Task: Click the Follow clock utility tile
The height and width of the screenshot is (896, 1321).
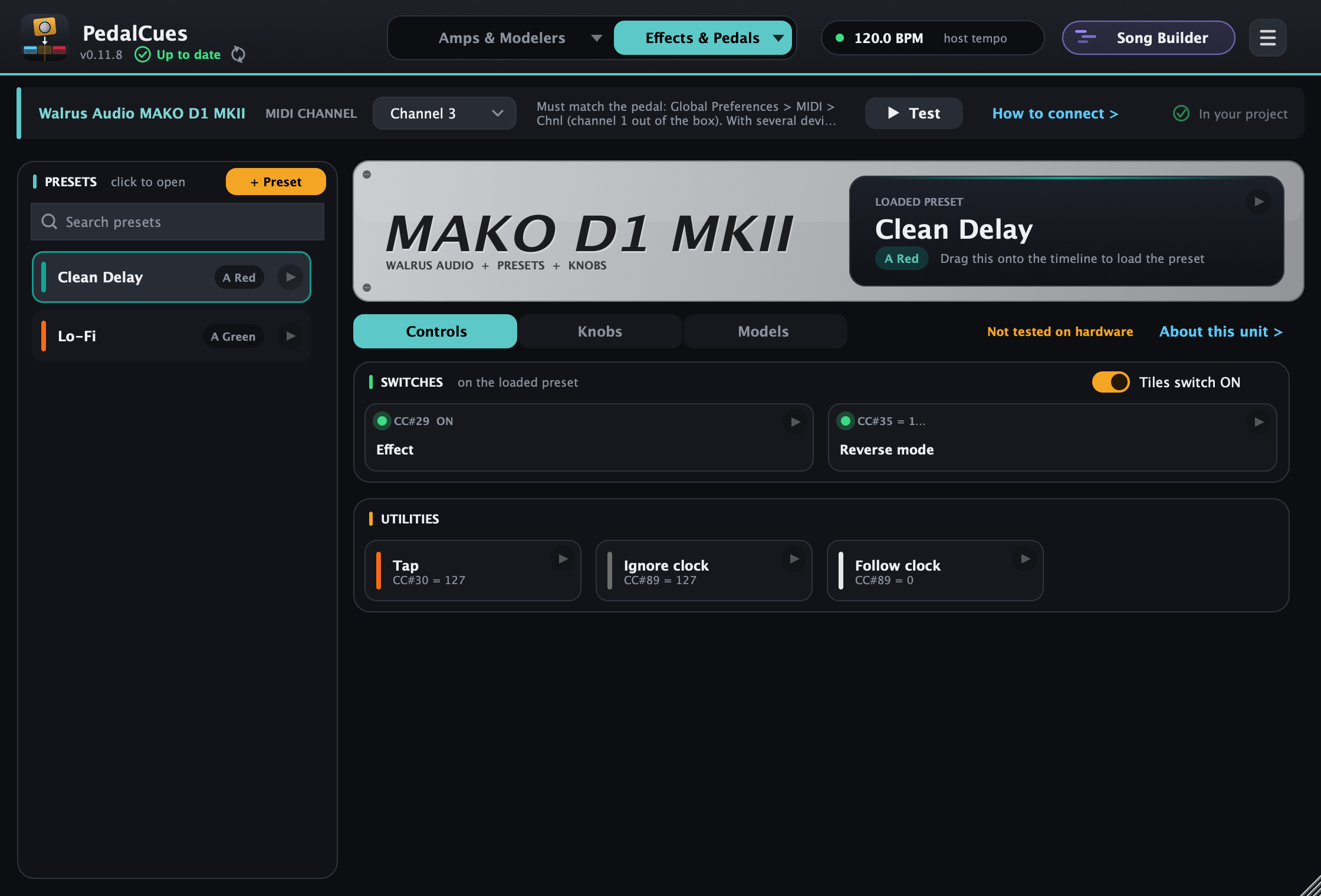Action: click(x=935, y=571)
